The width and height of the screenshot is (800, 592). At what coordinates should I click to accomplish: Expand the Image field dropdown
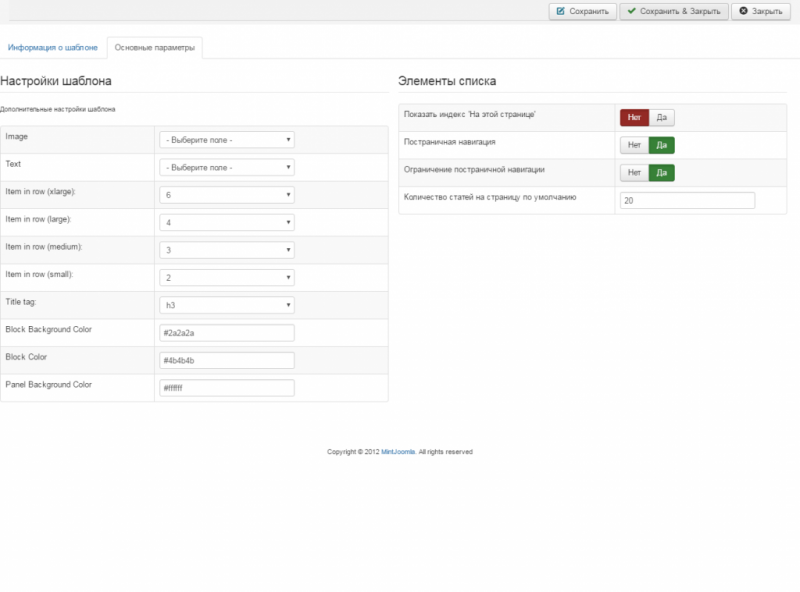coord(226,140)
